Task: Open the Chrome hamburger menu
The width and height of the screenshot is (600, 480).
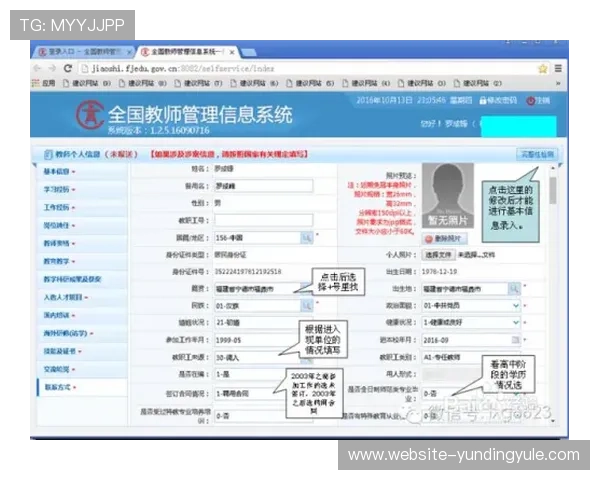Action: pos(558,69)
